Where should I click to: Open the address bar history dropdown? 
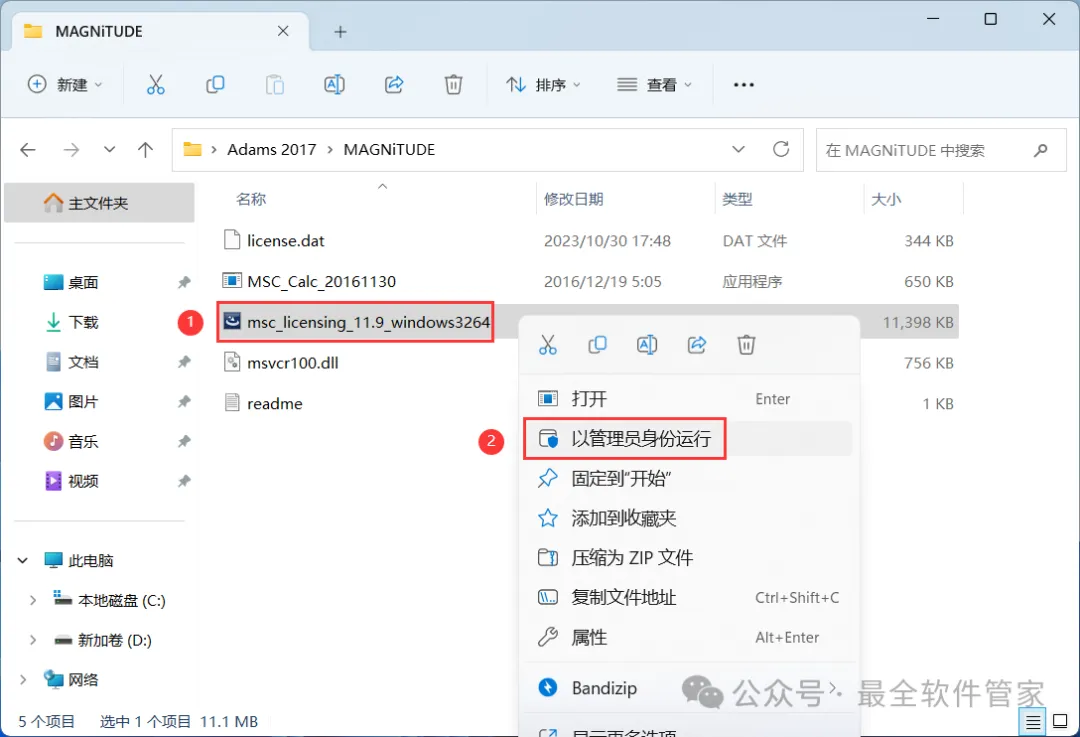[738, 149]
